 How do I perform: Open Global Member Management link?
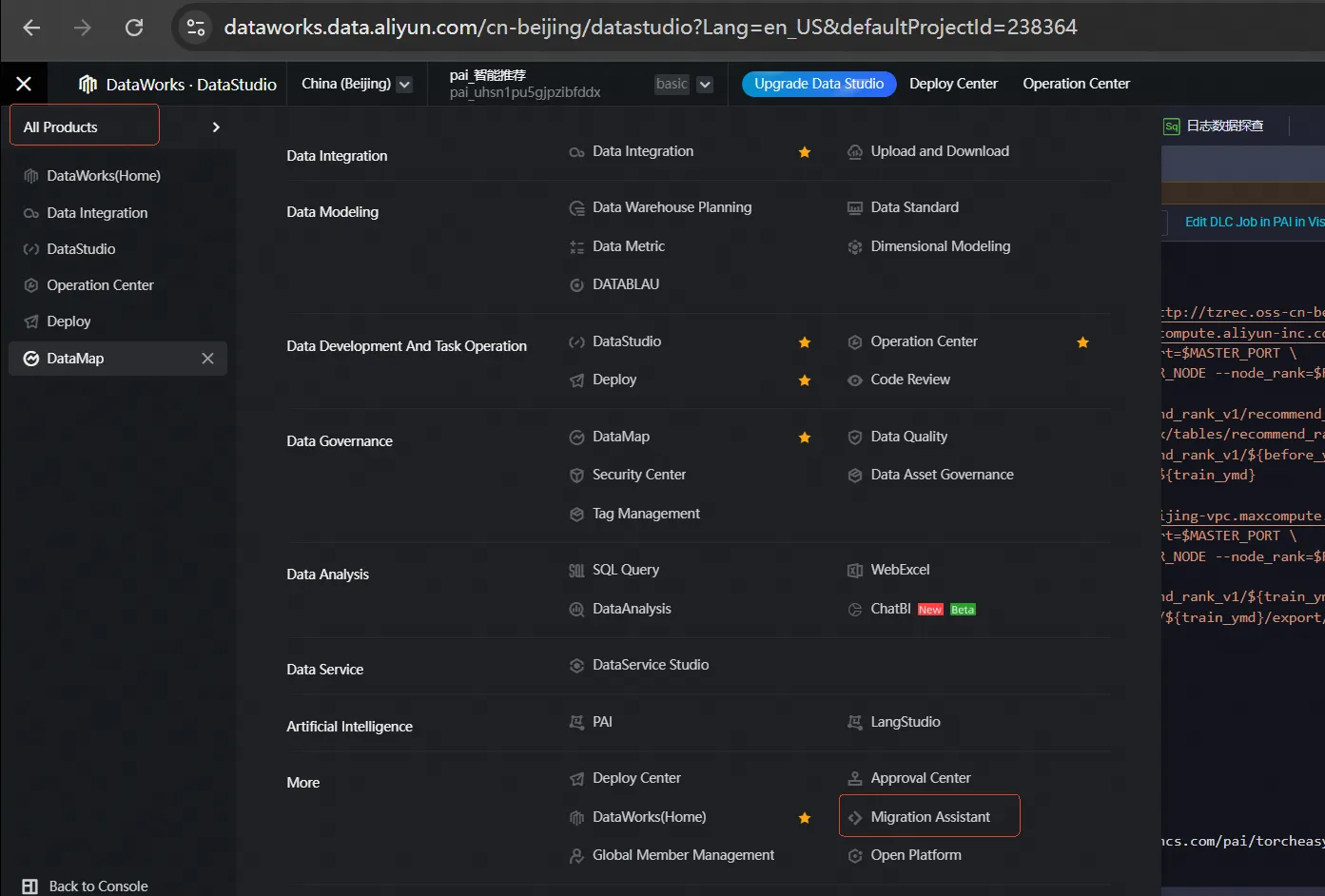tap(683, 855)
